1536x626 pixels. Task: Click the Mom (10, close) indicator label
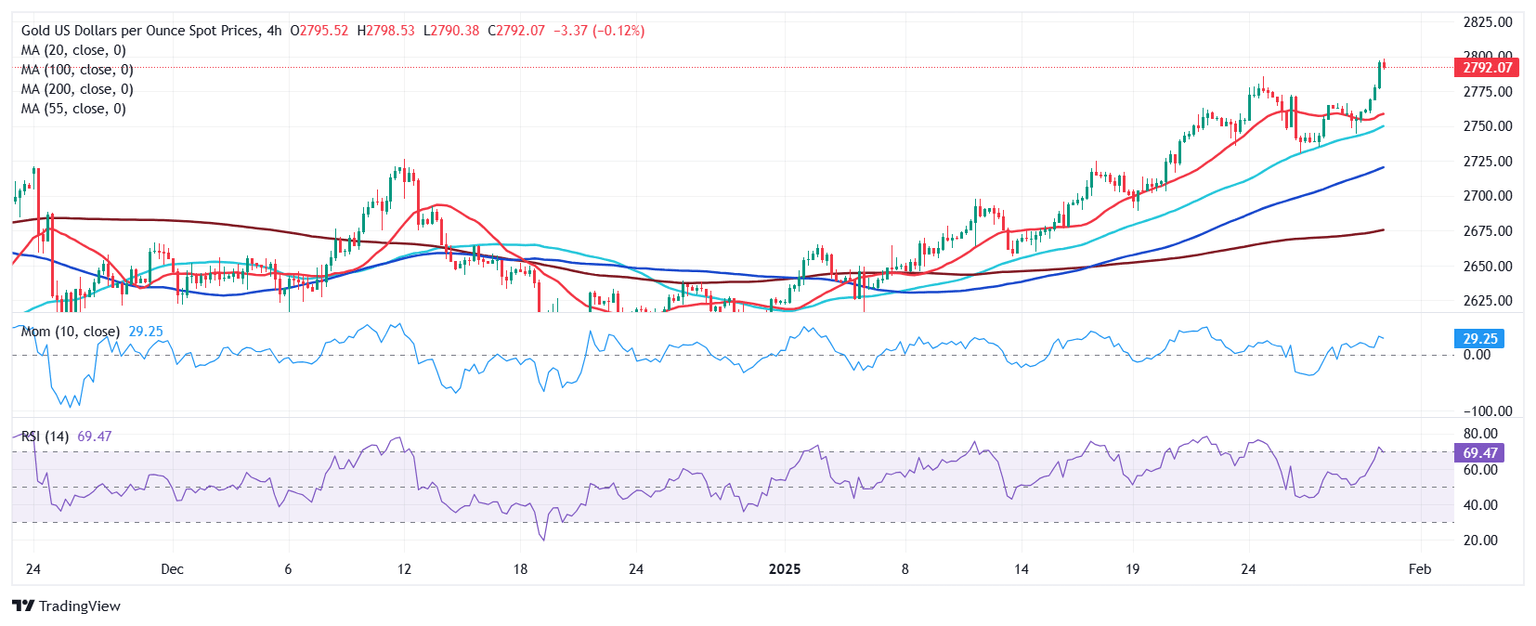(70, 331)
